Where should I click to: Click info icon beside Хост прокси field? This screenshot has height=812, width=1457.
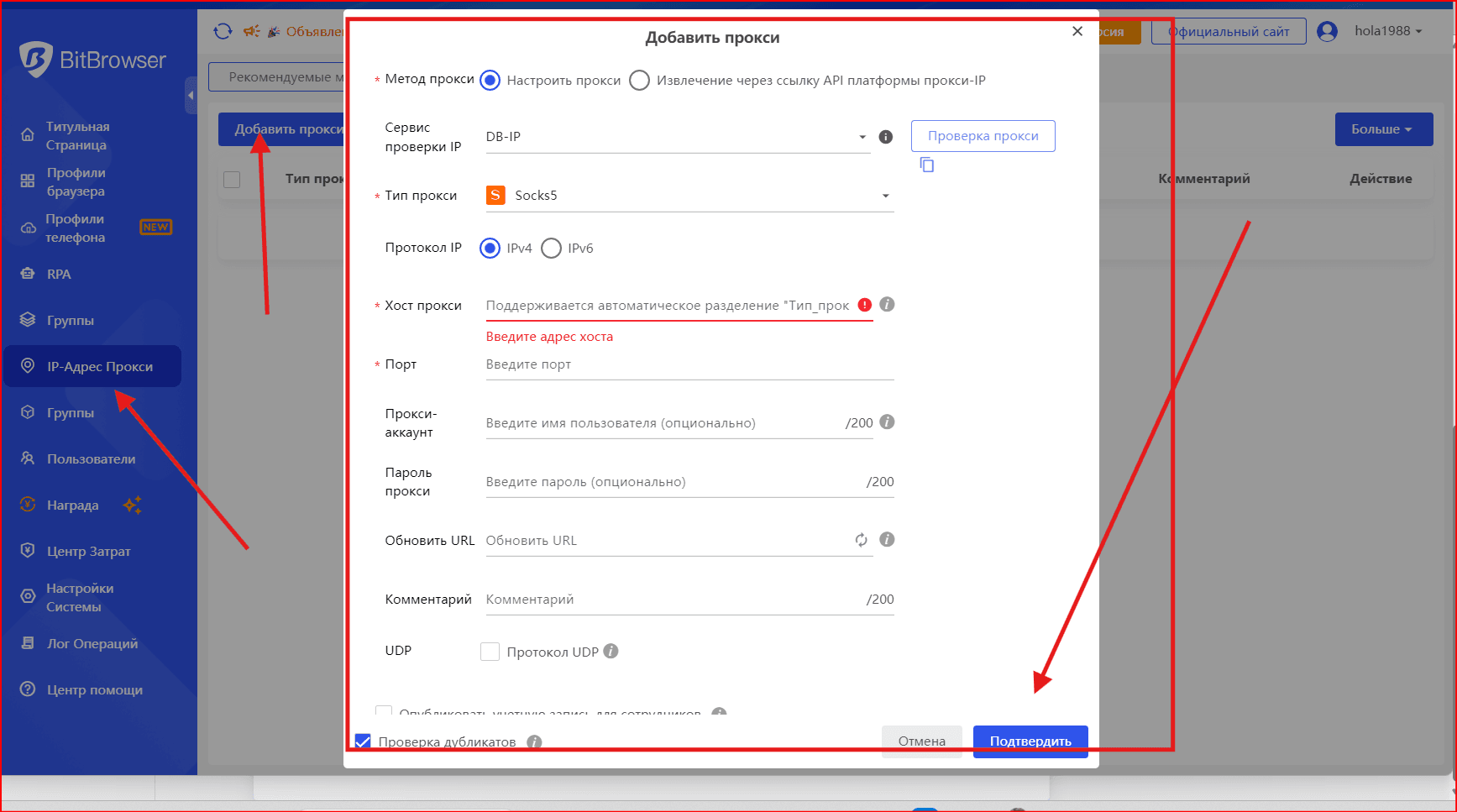(x=887, y=305)
